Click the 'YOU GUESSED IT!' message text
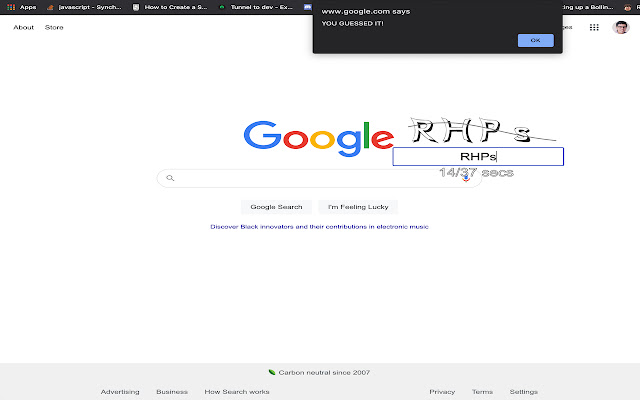 pyautogui.click(x=352, y=23)
